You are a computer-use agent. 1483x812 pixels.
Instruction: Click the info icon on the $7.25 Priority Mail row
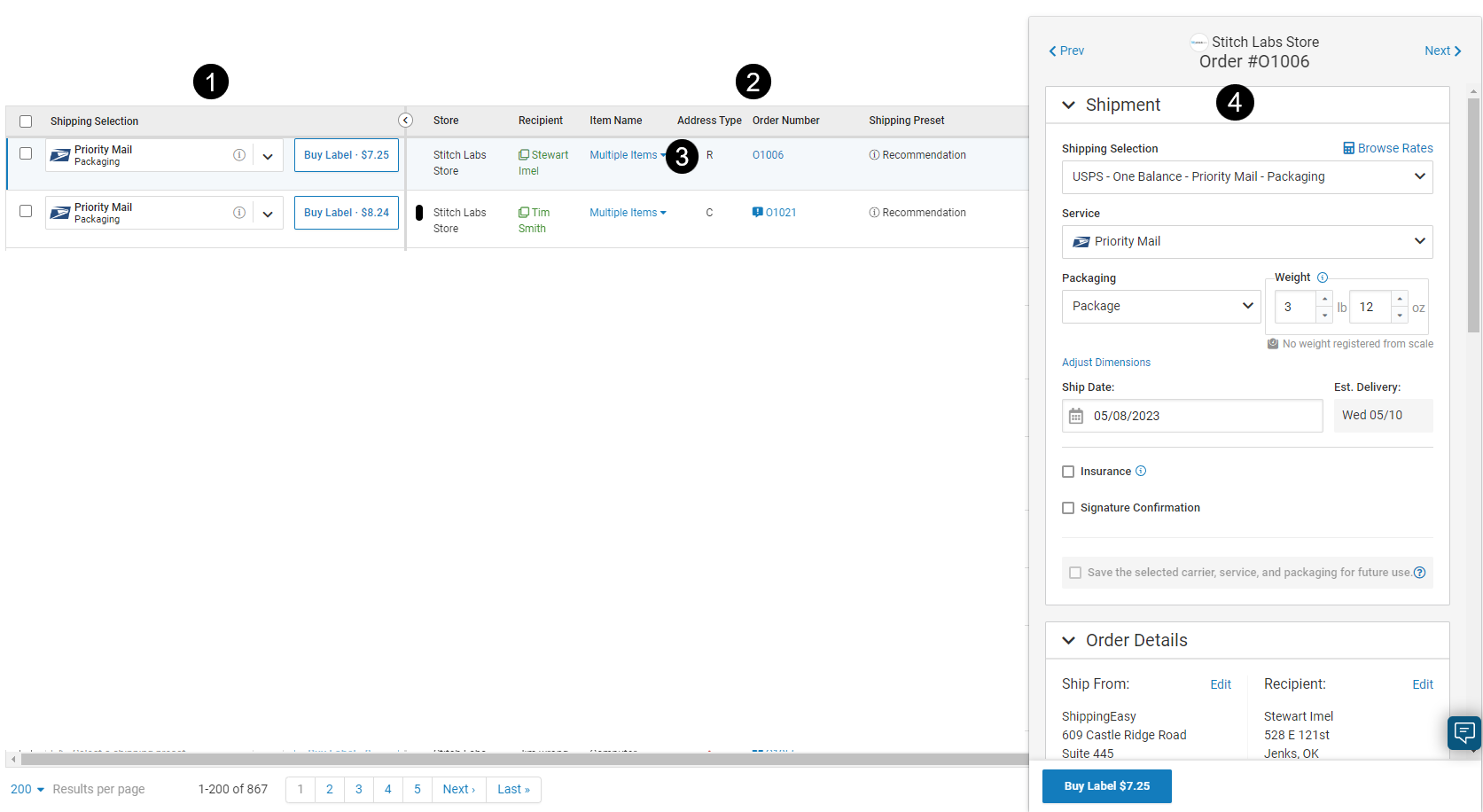[239, 155]
